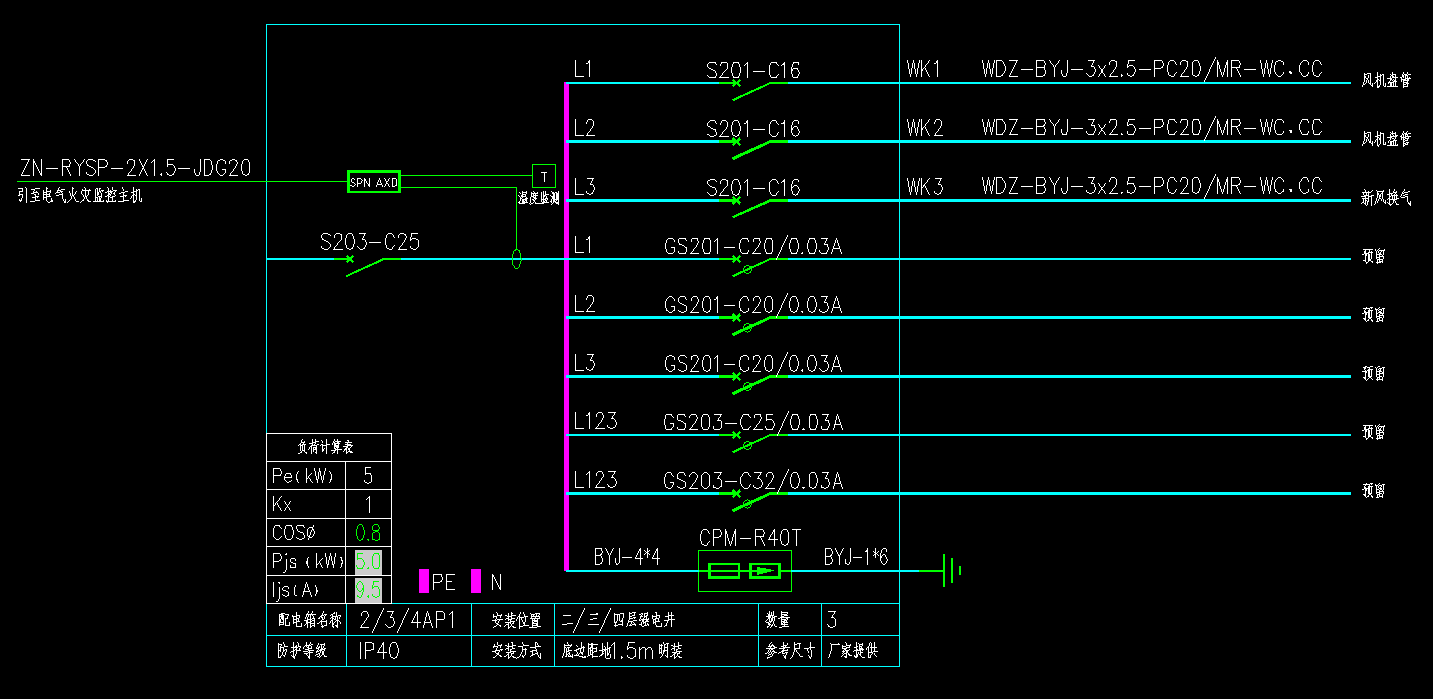Screen dimensions: 1433x699
Task: Select the WK3 WDZ-BYJ-3x2.5 cable spec
Action: (x=1152, y=186)
